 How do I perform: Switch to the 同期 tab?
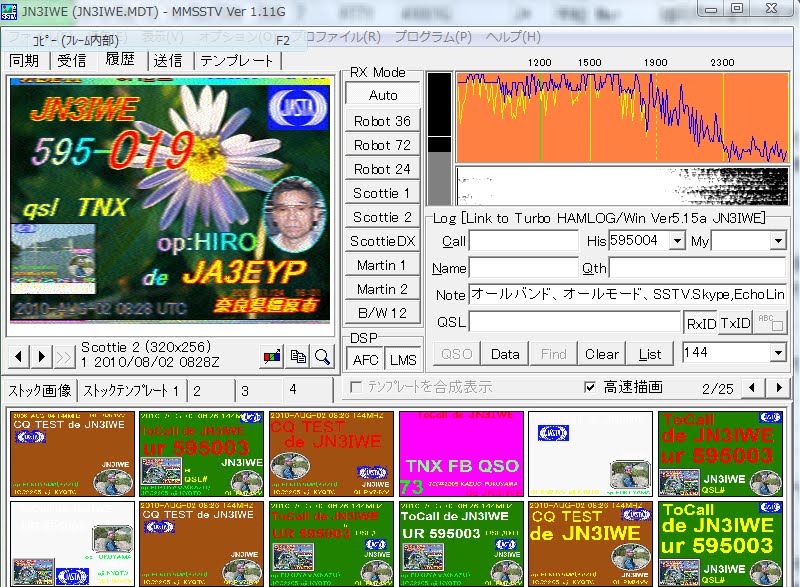pyautogui.click(x=24, y=61)
